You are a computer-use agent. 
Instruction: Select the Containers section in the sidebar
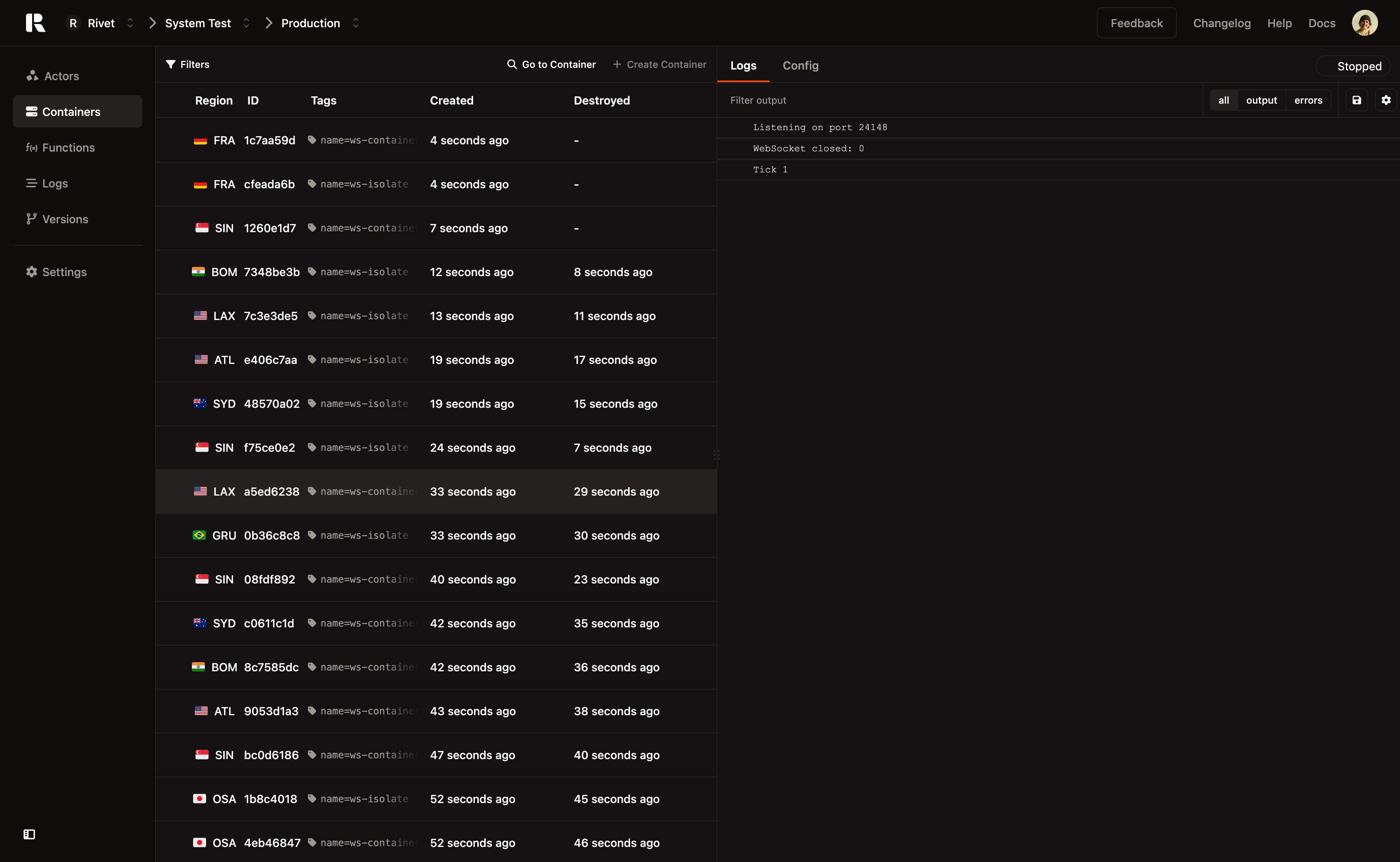72,111
